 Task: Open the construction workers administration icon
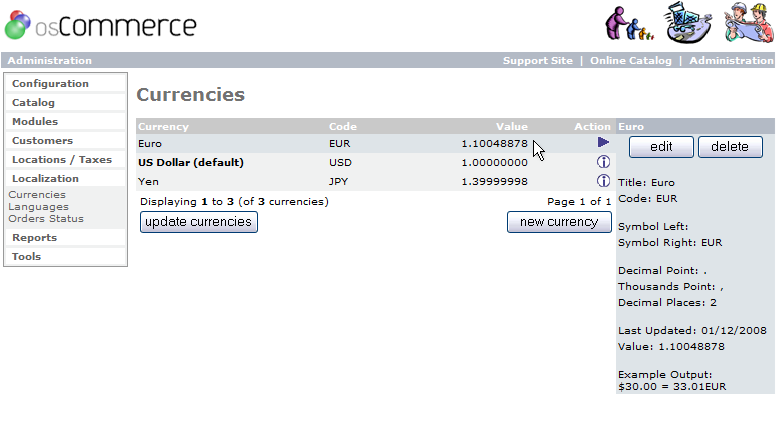pos(749,23)
